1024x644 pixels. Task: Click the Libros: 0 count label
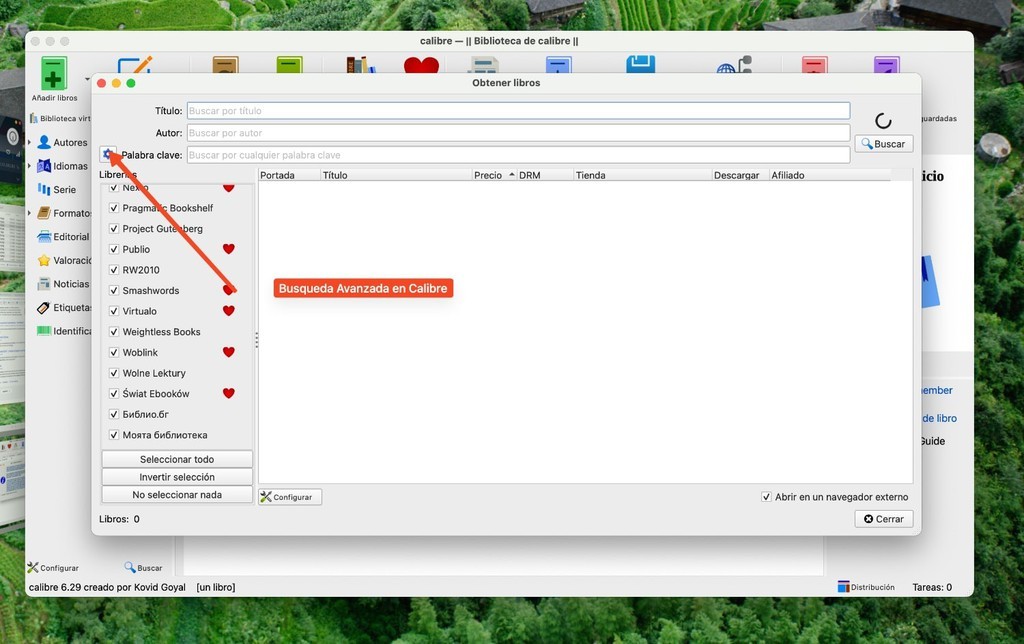point(120,519)
